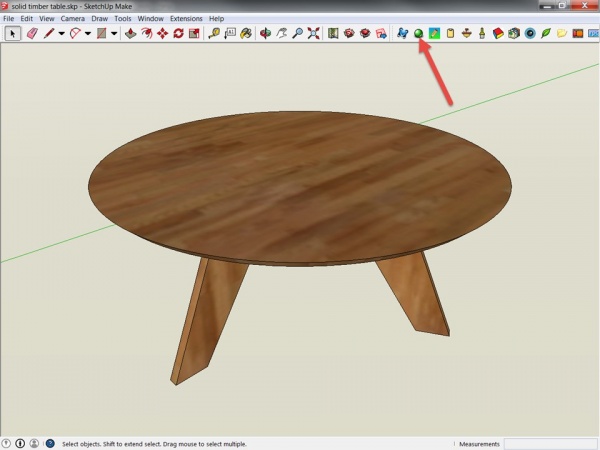
Task: Activate the Orbit camera tool
Action: coord(265,33)
